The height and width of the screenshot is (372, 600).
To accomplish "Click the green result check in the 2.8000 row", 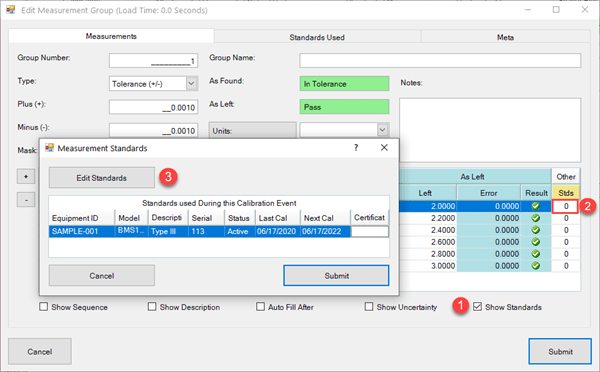I will (536, 254).
